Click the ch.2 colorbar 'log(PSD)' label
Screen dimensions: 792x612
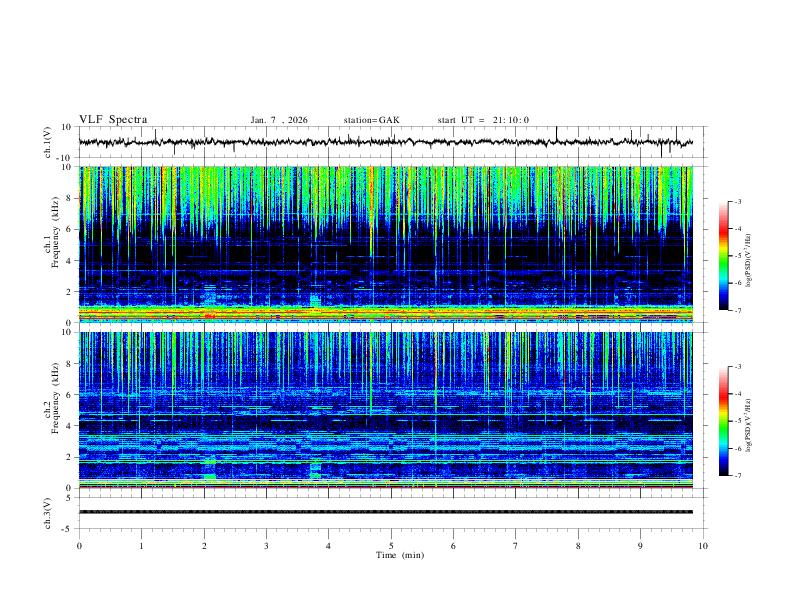pos(749,426)
